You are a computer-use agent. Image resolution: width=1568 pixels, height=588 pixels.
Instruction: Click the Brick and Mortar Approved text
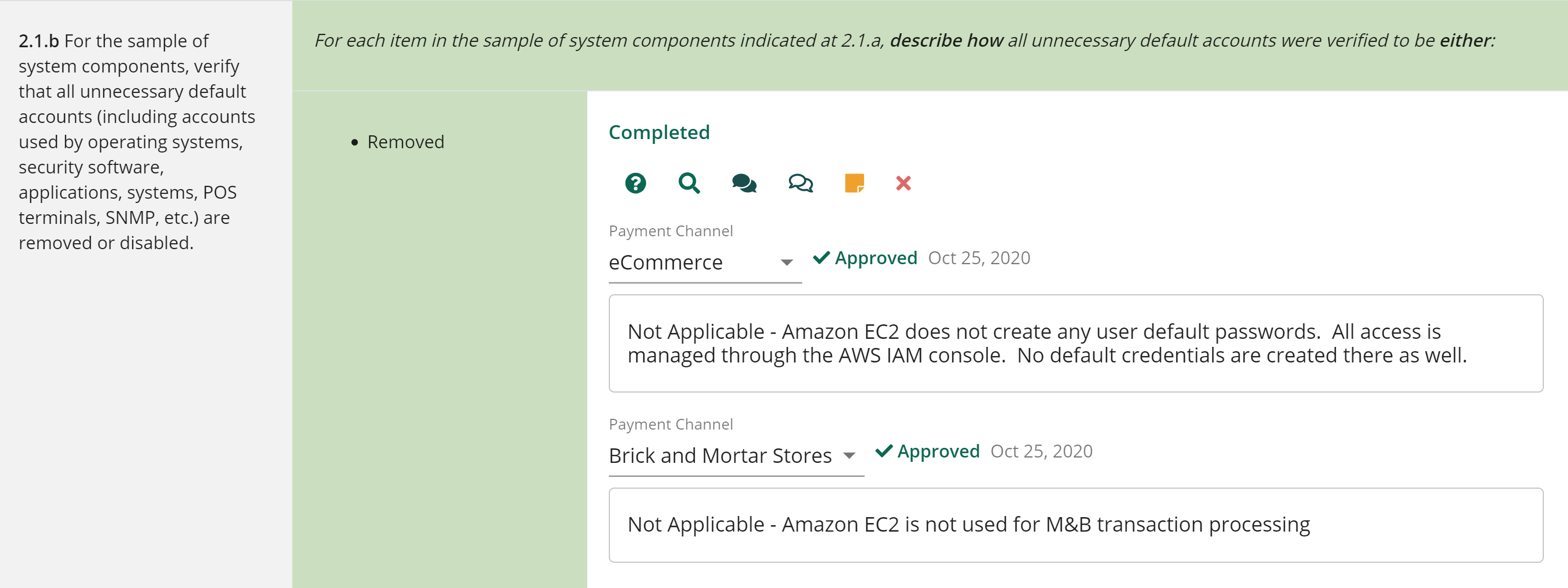pyautogui.click(x=938, y=451)
